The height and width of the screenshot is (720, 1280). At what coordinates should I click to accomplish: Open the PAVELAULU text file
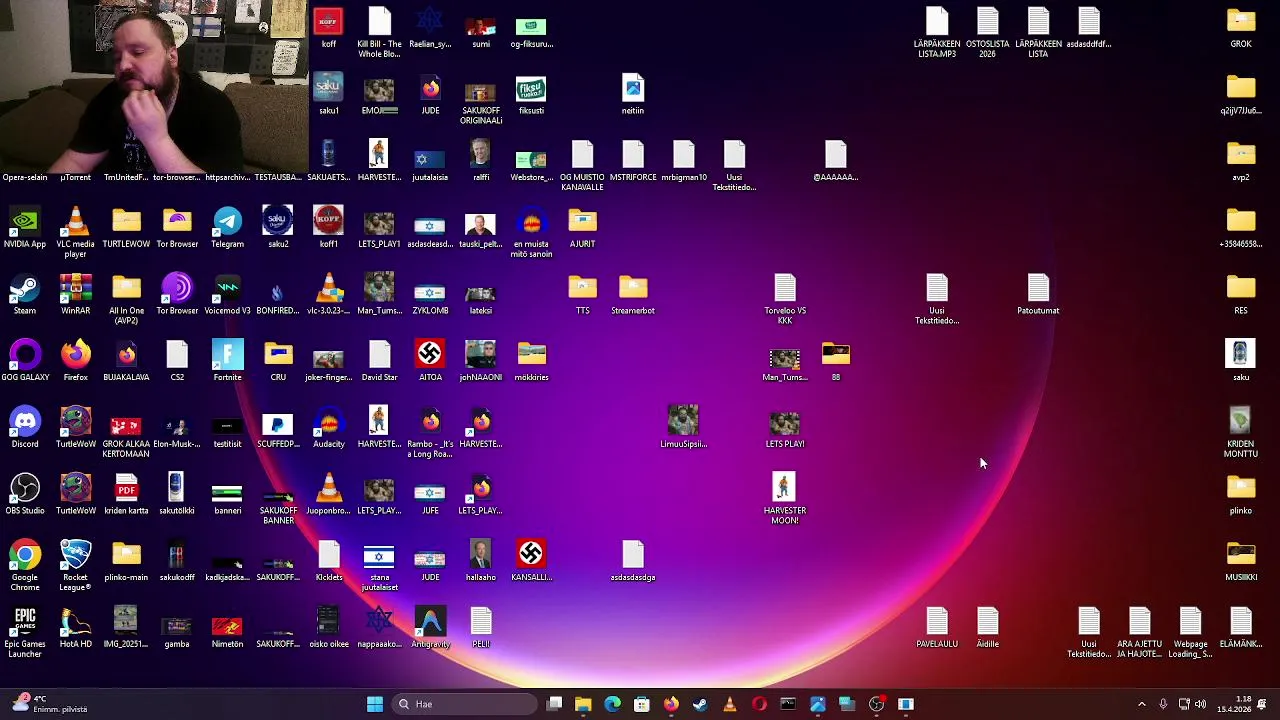937,628
